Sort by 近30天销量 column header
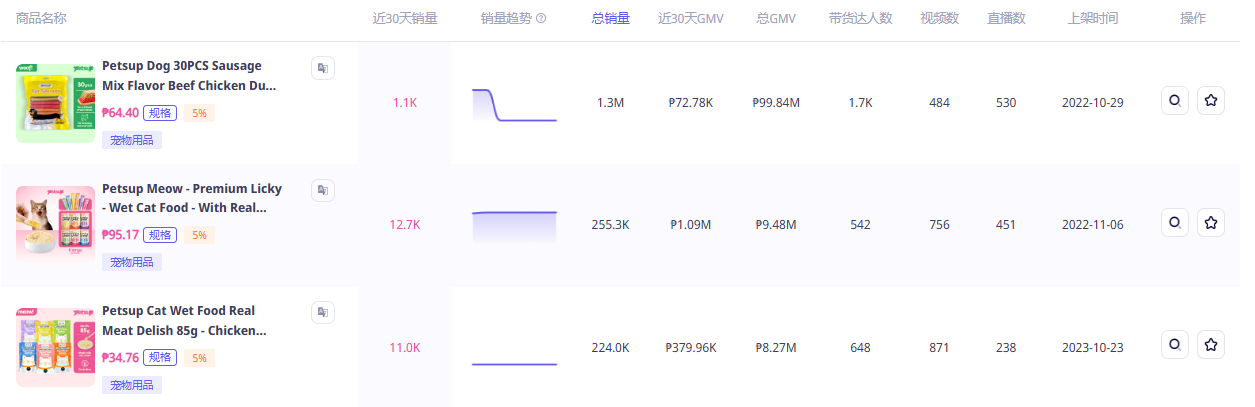 pos(405,19)
